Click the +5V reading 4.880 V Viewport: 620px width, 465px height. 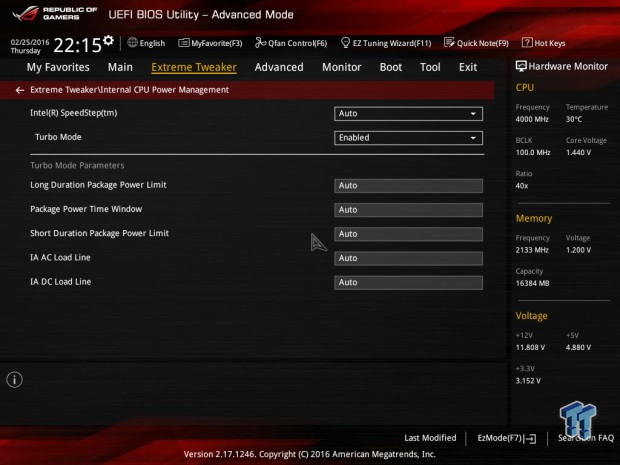(x=578, y=347)
